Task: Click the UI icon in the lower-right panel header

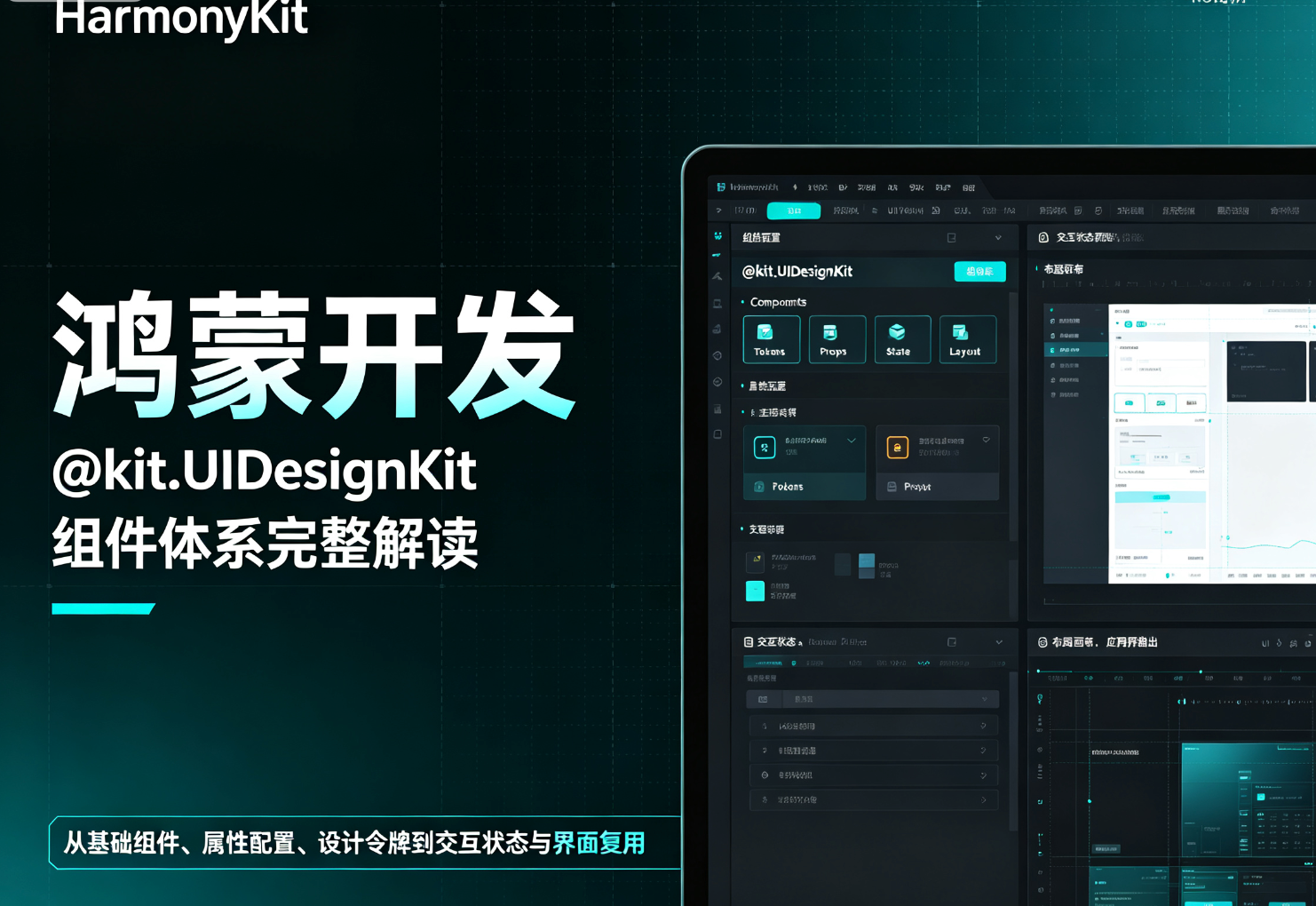Action: pyautogui.click(x=1265, y=643)
